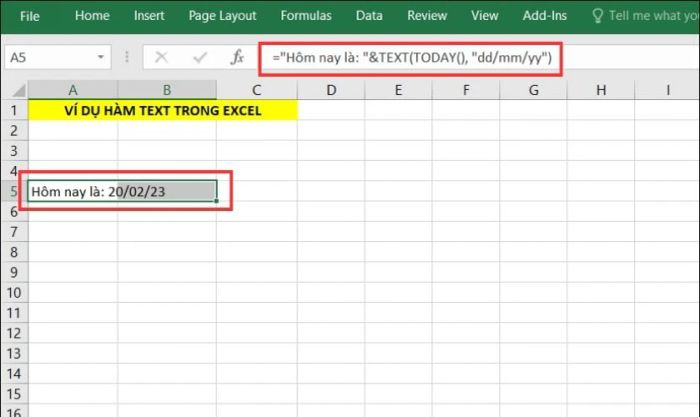
Task: Click the Cancel (X) formula icon
Action: point(161,57)
